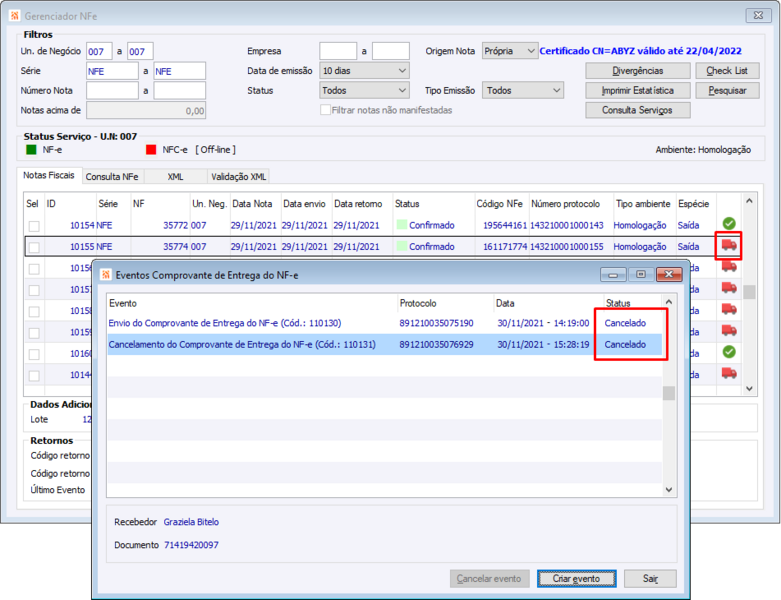
Task: Click the Criar evento button
Action: tap(576, 579)
